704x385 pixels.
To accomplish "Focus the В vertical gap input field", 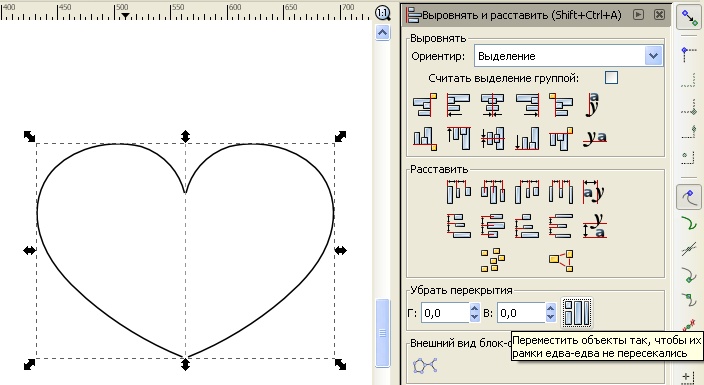I will (521, 313).
